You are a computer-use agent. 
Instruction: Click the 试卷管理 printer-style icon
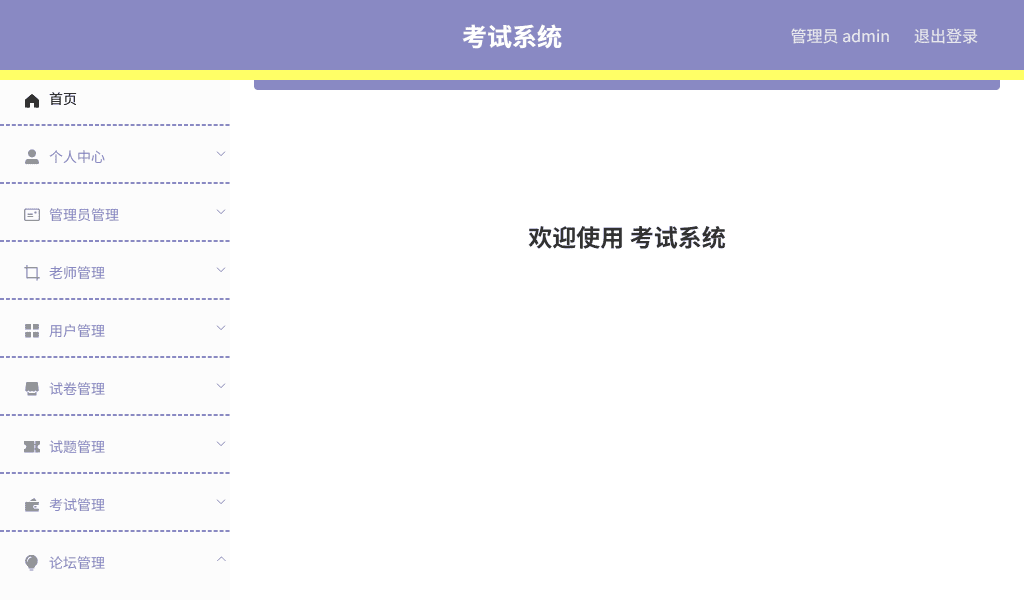pos(31,388)
